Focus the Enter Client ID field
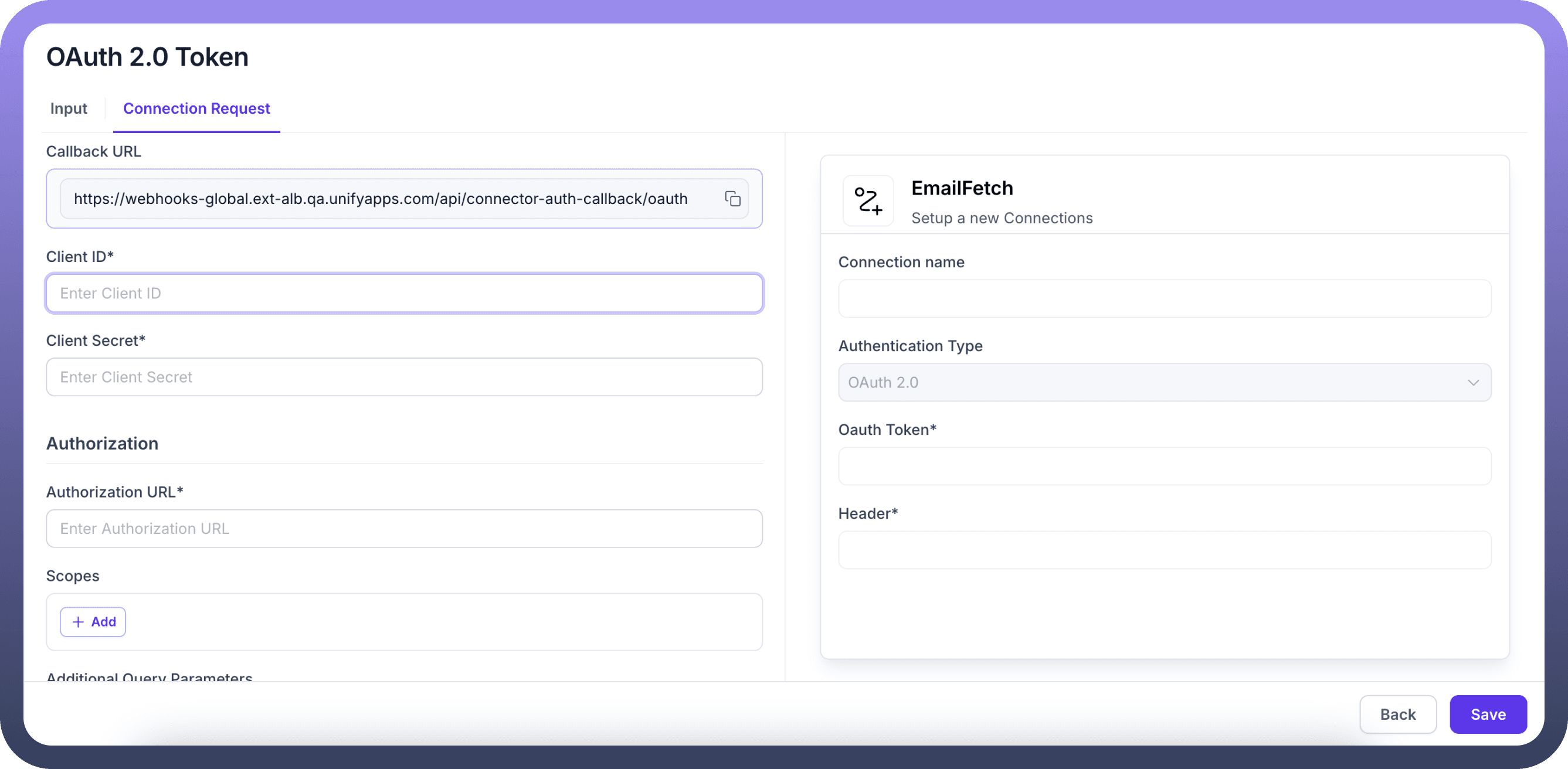 click(404, 293)
